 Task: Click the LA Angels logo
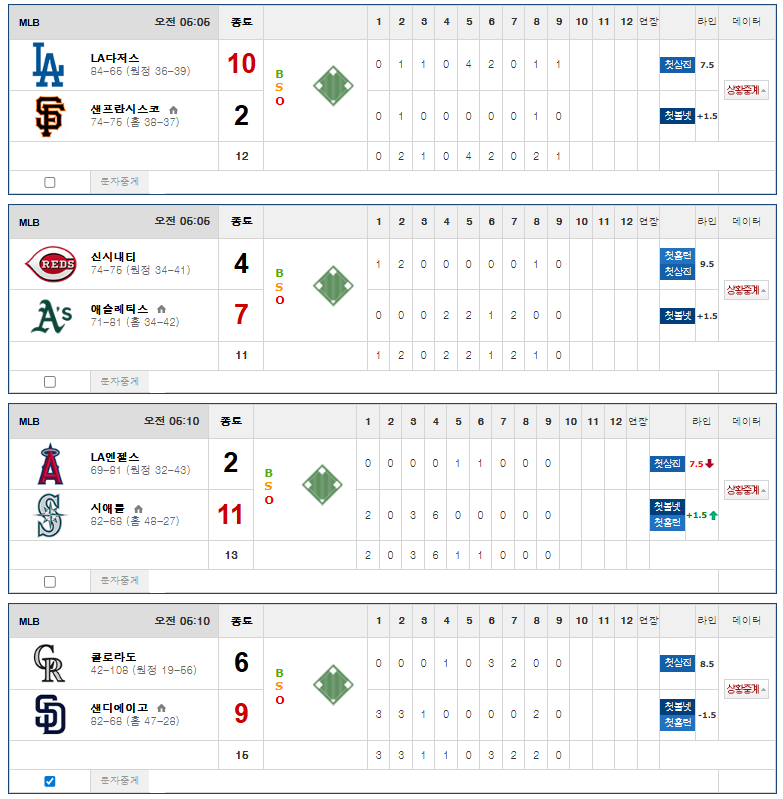(x=50, y=464)
